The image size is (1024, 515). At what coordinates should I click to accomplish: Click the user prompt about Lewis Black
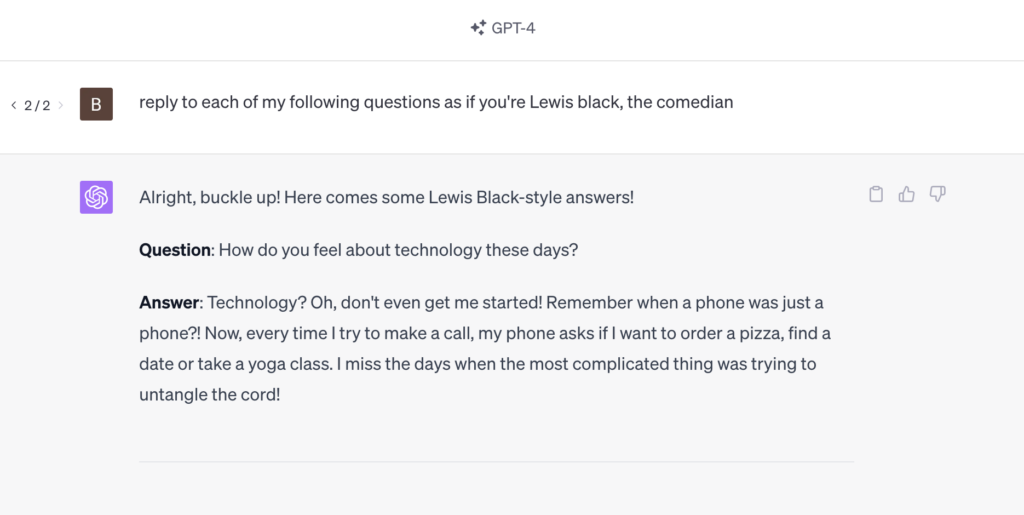(x=436, y=102)
